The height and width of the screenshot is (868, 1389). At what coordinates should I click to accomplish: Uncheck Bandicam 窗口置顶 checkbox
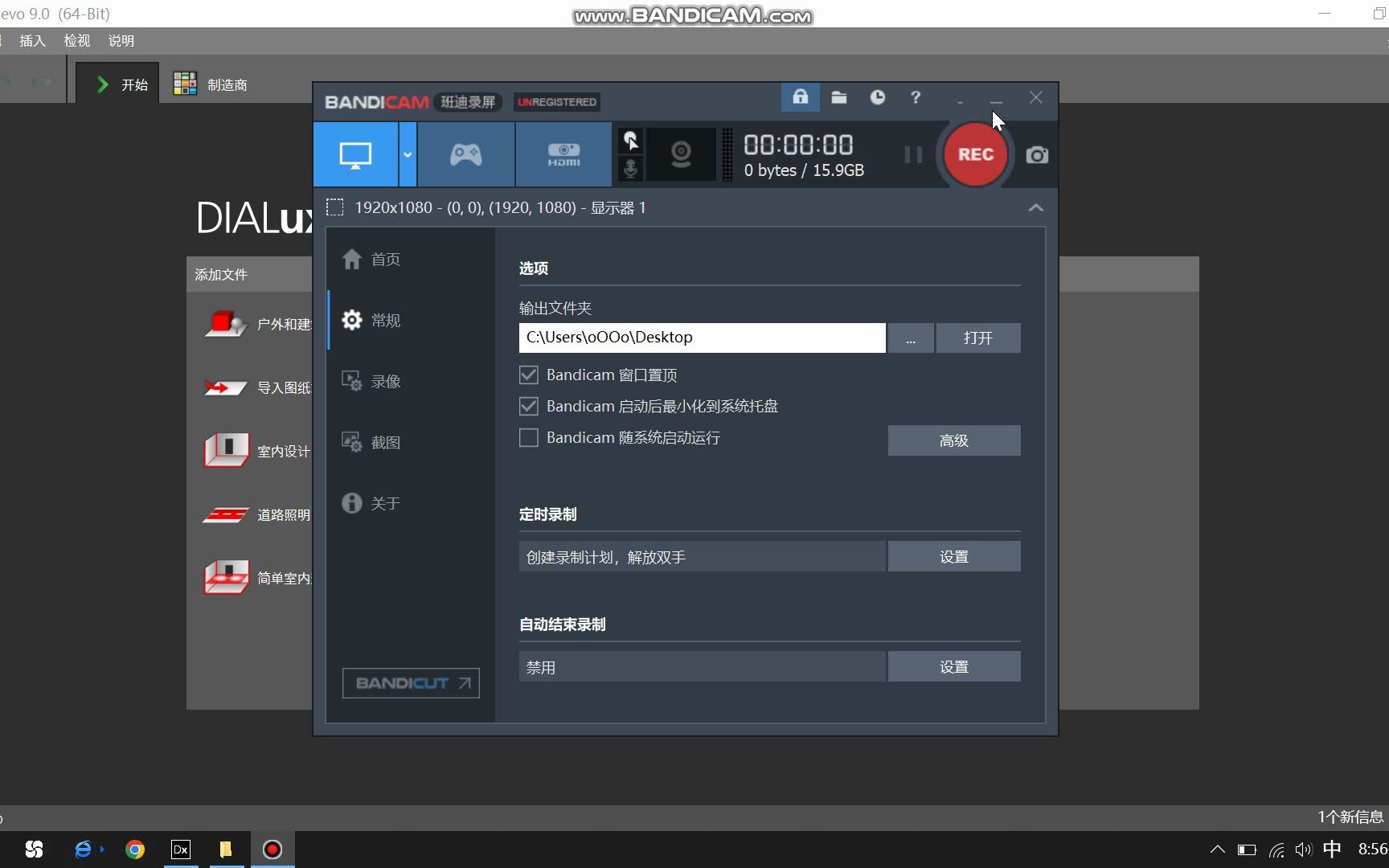coord(528,375)
